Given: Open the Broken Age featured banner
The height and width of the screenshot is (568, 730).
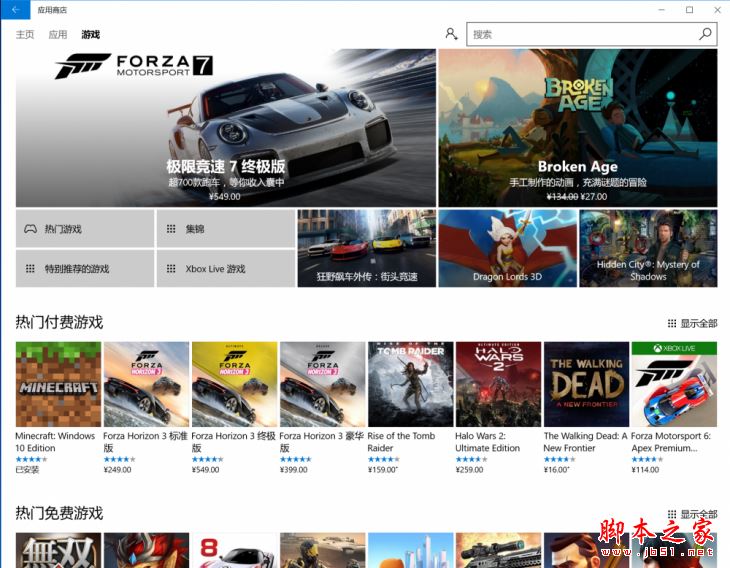Looking at the screenshot, I should point(578,128).
